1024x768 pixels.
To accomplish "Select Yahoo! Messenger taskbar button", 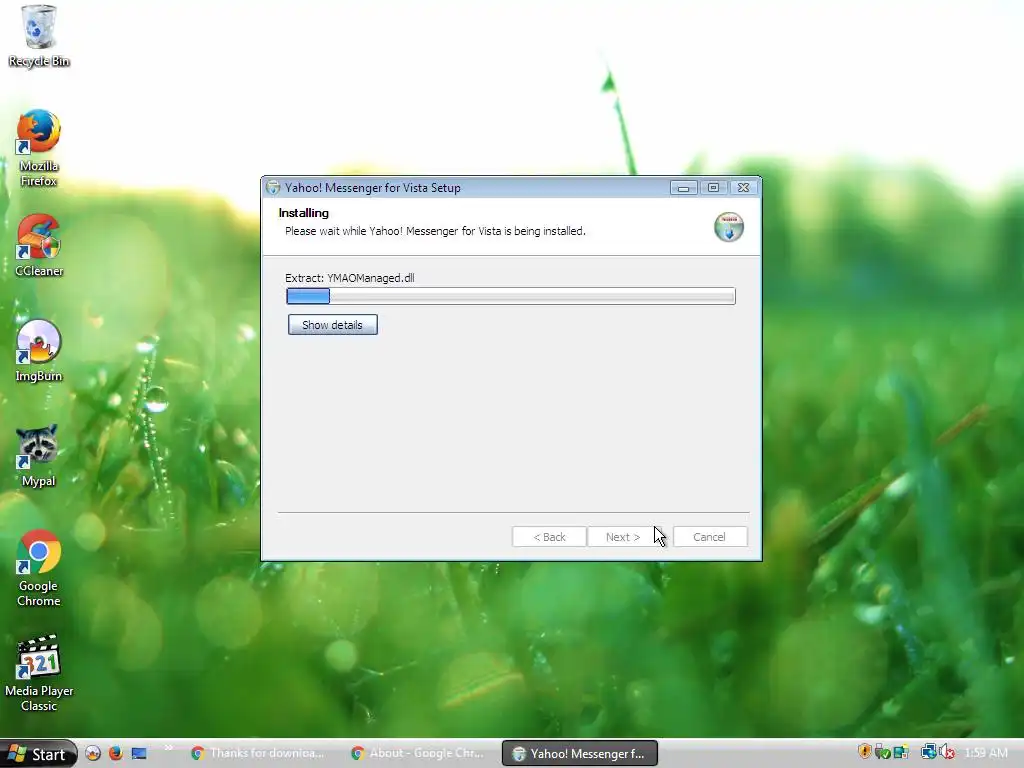I will [580, 753].
